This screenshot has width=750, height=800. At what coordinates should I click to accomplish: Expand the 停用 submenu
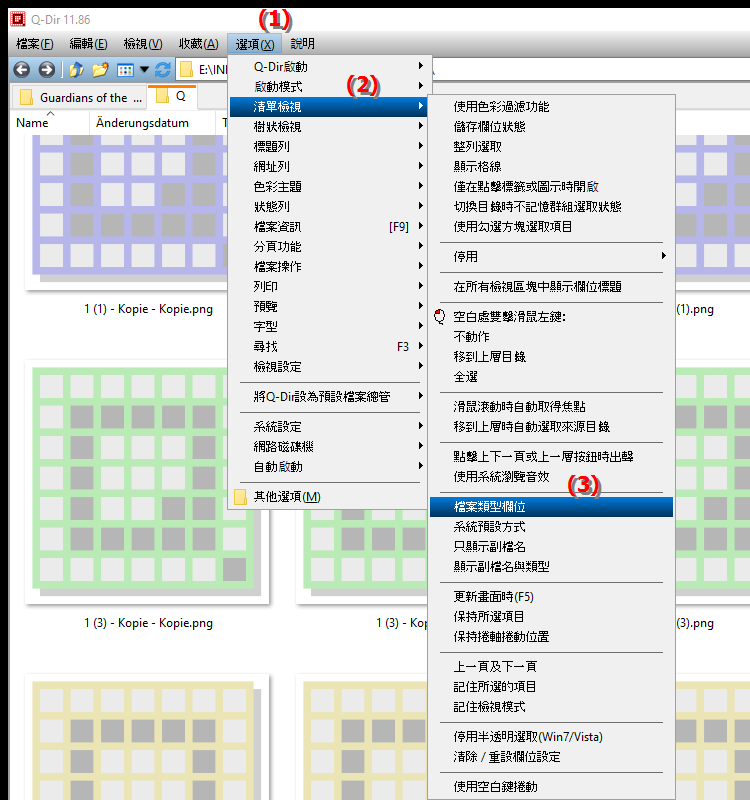[x=552, y=257]
